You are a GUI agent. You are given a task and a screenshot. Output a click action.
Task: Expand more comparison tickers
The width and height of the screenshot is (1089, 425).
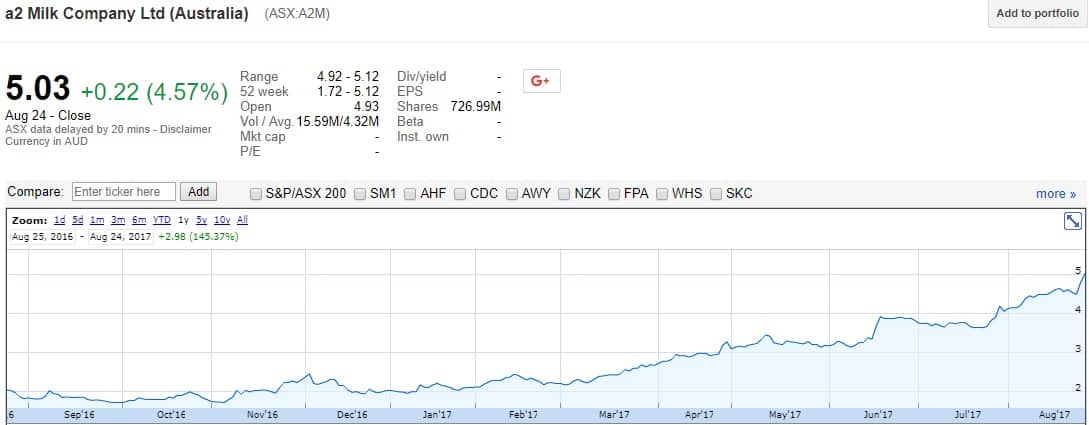click(1056, 193)
